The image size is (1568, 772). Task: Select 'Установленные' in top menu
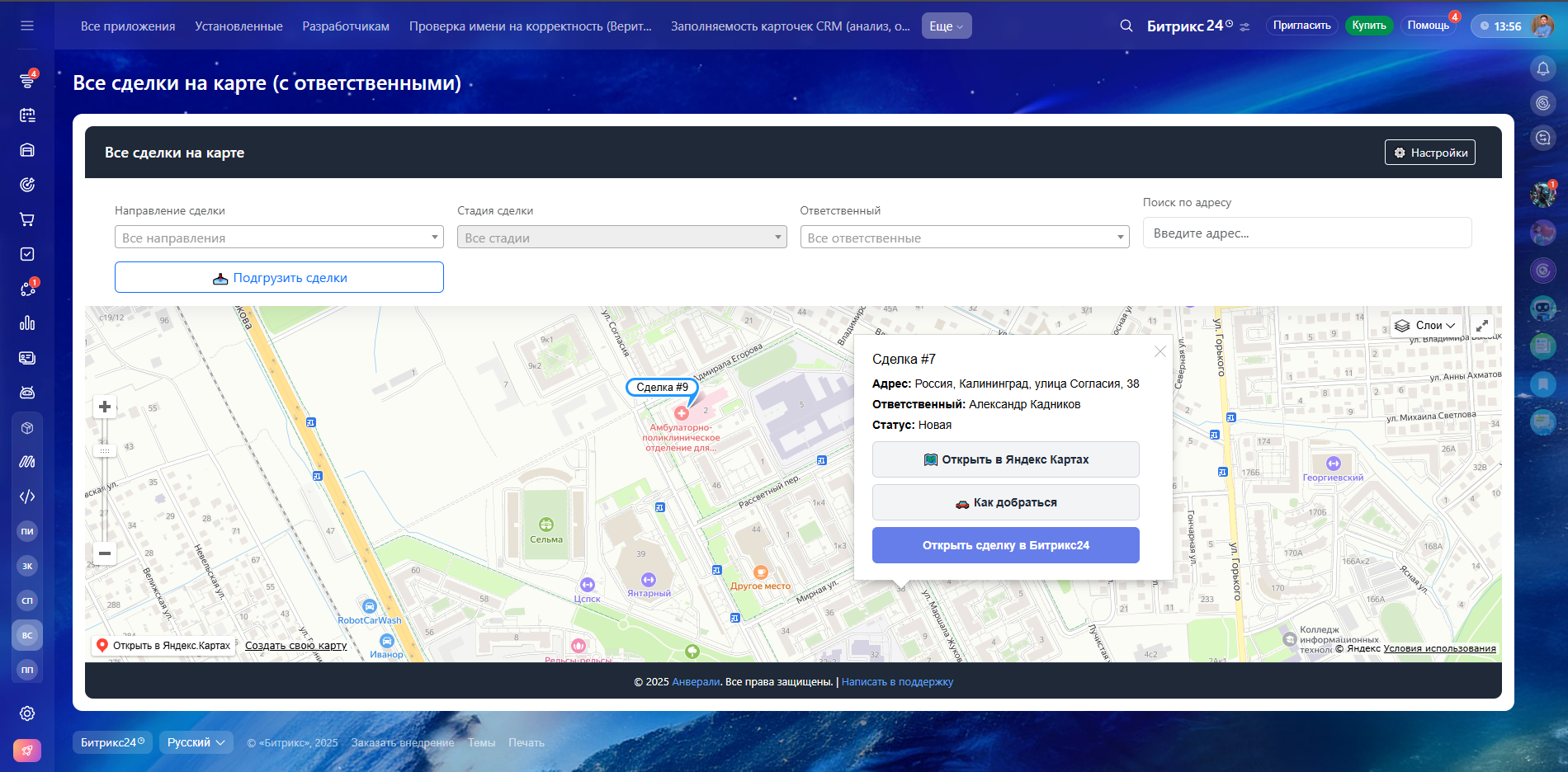coord(239,26)
